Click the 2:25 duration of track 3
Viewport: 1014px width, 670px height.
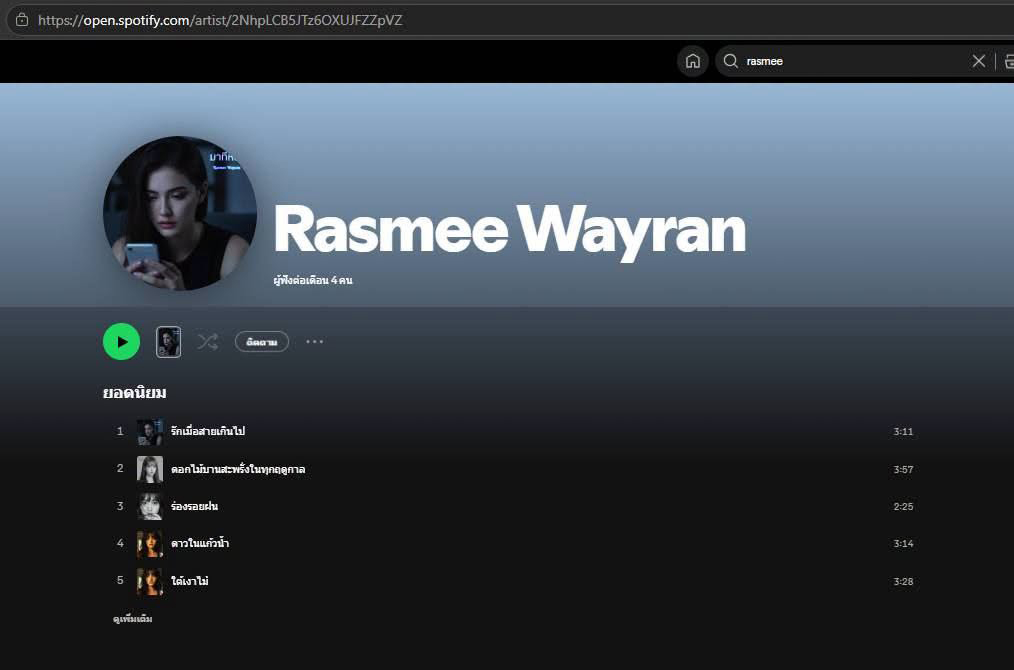[x=903, y=506]
